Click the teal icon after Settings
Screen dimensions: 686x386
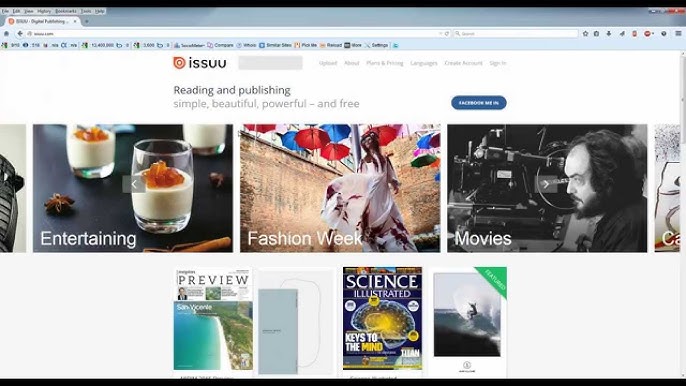click(396, 45)
